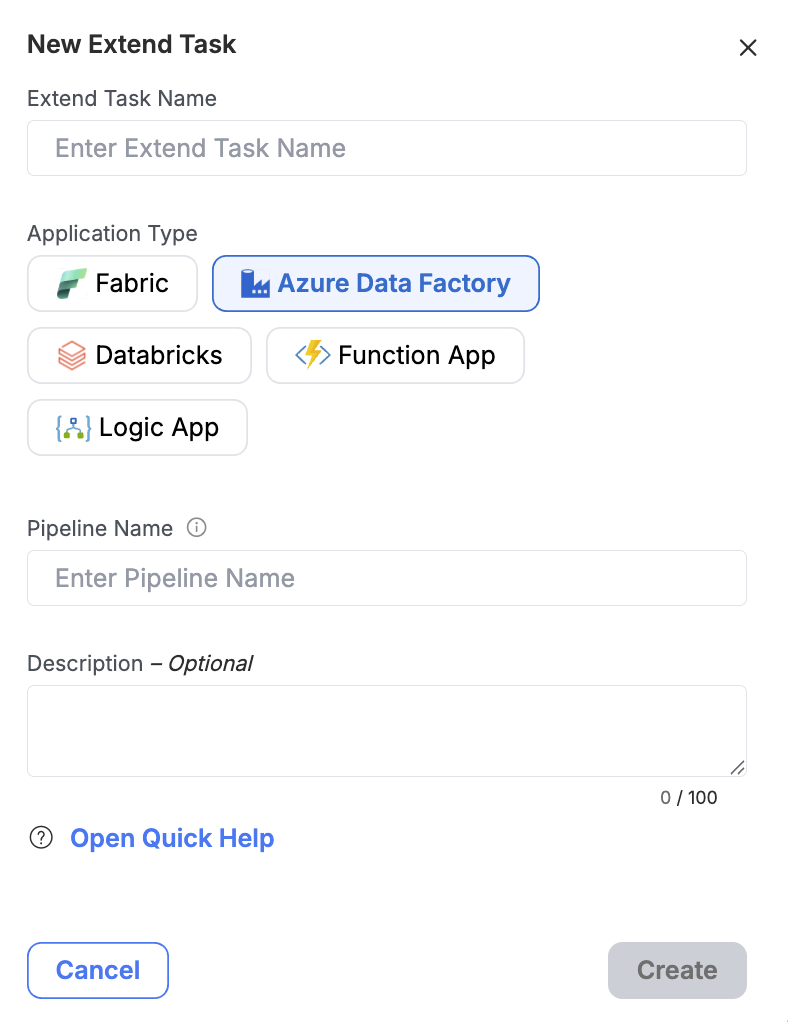This screenshot has width=788, height=1022.
Task: Click the question mark help icon
Action: pyautogui.click(x=41, y=838)
